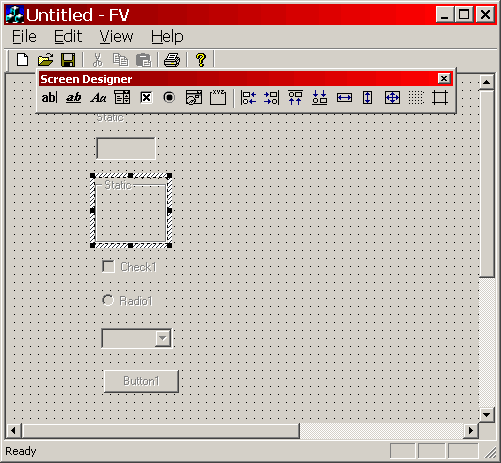501x463 pixels.
Task: Click the vertical scrollbar down arrow
Action: pos(486,415)
